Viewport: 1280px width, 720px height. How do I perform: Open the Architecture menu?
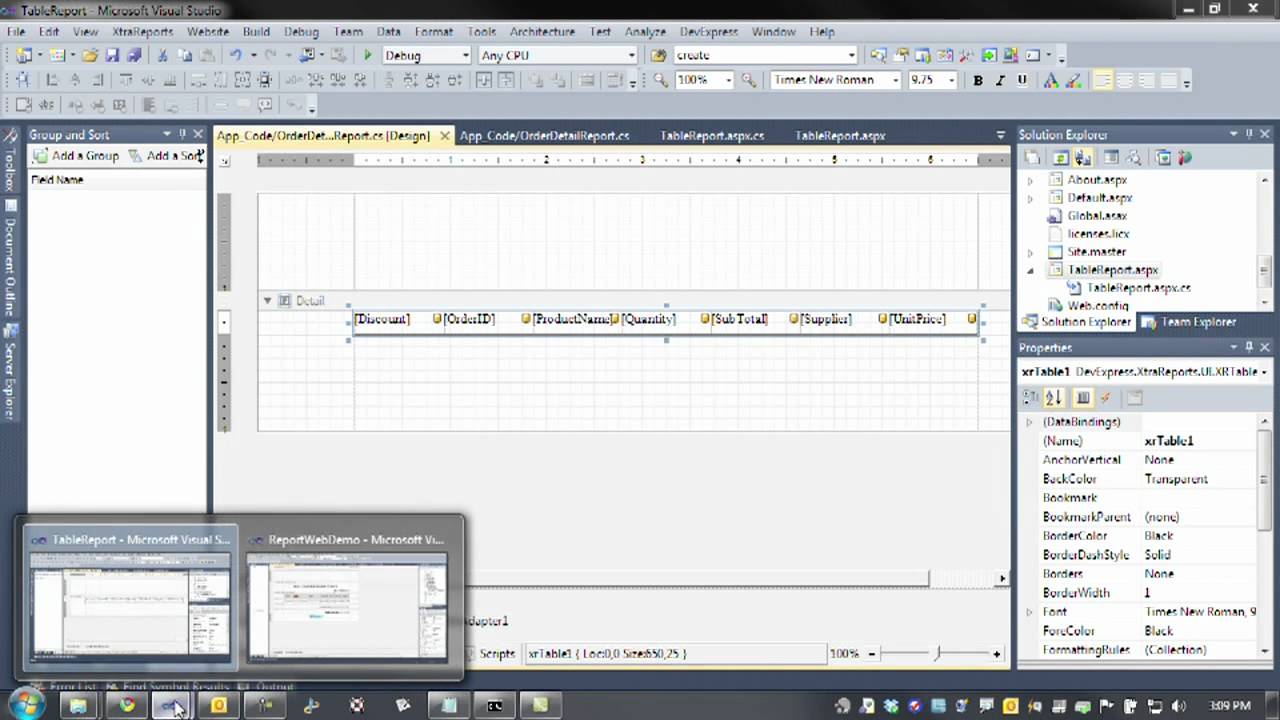(542, 32)
